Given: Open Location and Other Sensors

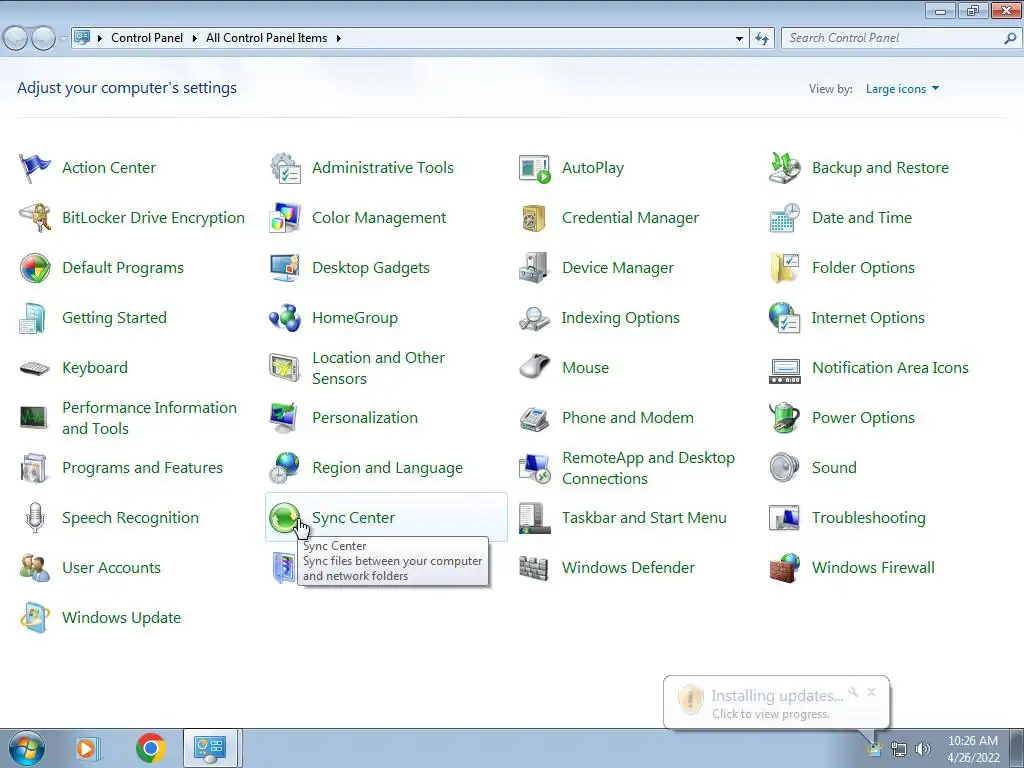Looking at the screenshot, I should 378,368.
